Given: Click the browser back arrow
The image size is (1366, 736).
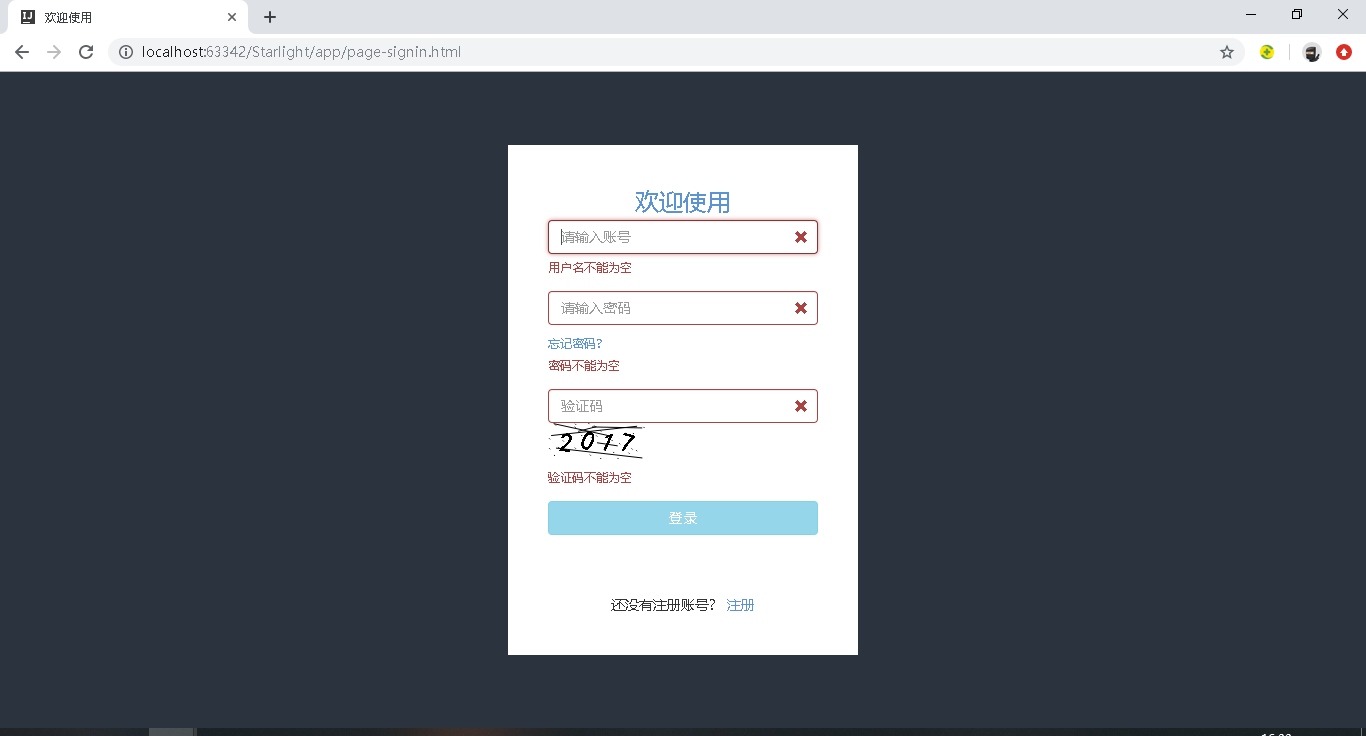Looking at the screenshot, I should pyautogui.click(x=22, y=52).
